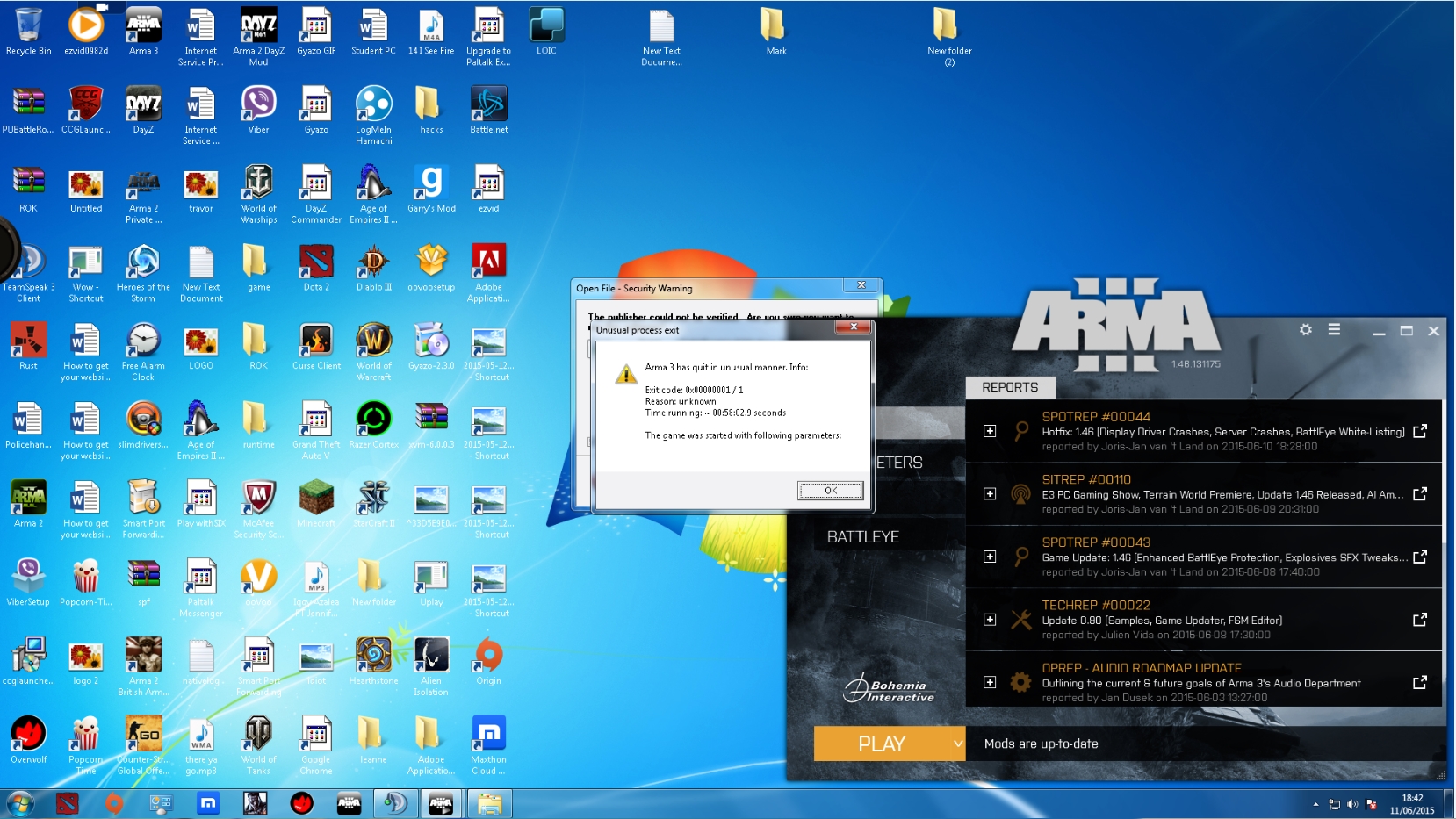
Task: Open SITREP #00110 external link icon
Action: [x=1420, y=494]
